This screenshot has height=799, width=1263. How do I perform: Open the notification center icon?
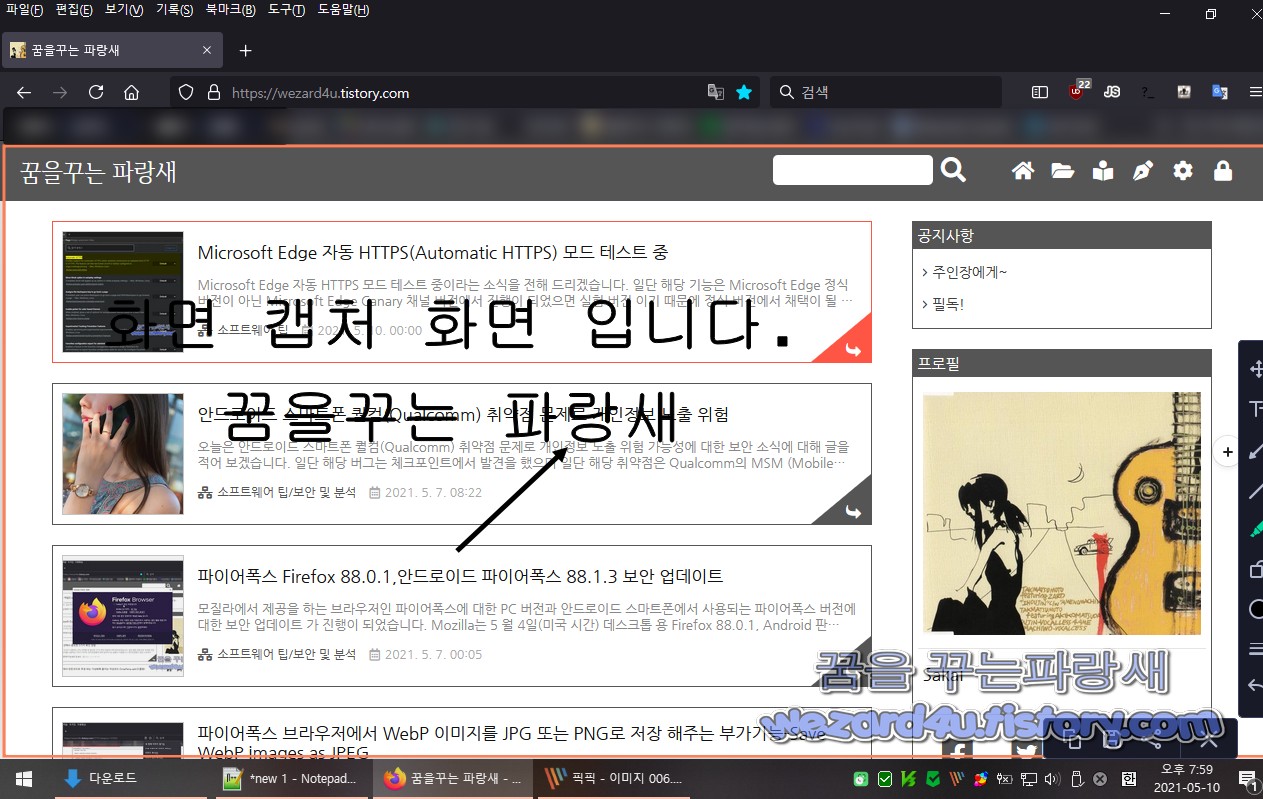1247,779
